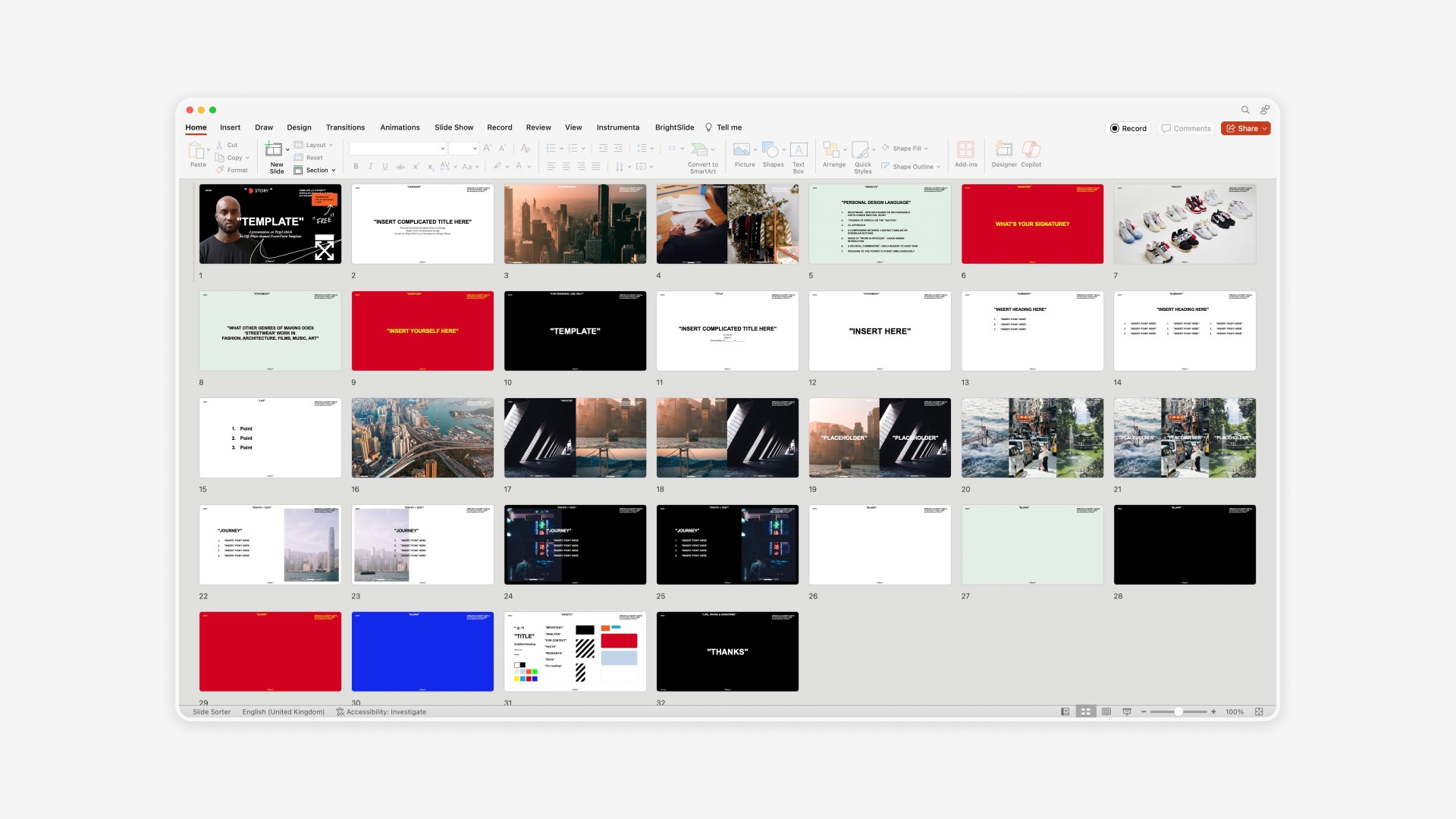Click the Add-ins icon
The width and height of the screenshot is (1456, 819).
[x=965, y=149]
